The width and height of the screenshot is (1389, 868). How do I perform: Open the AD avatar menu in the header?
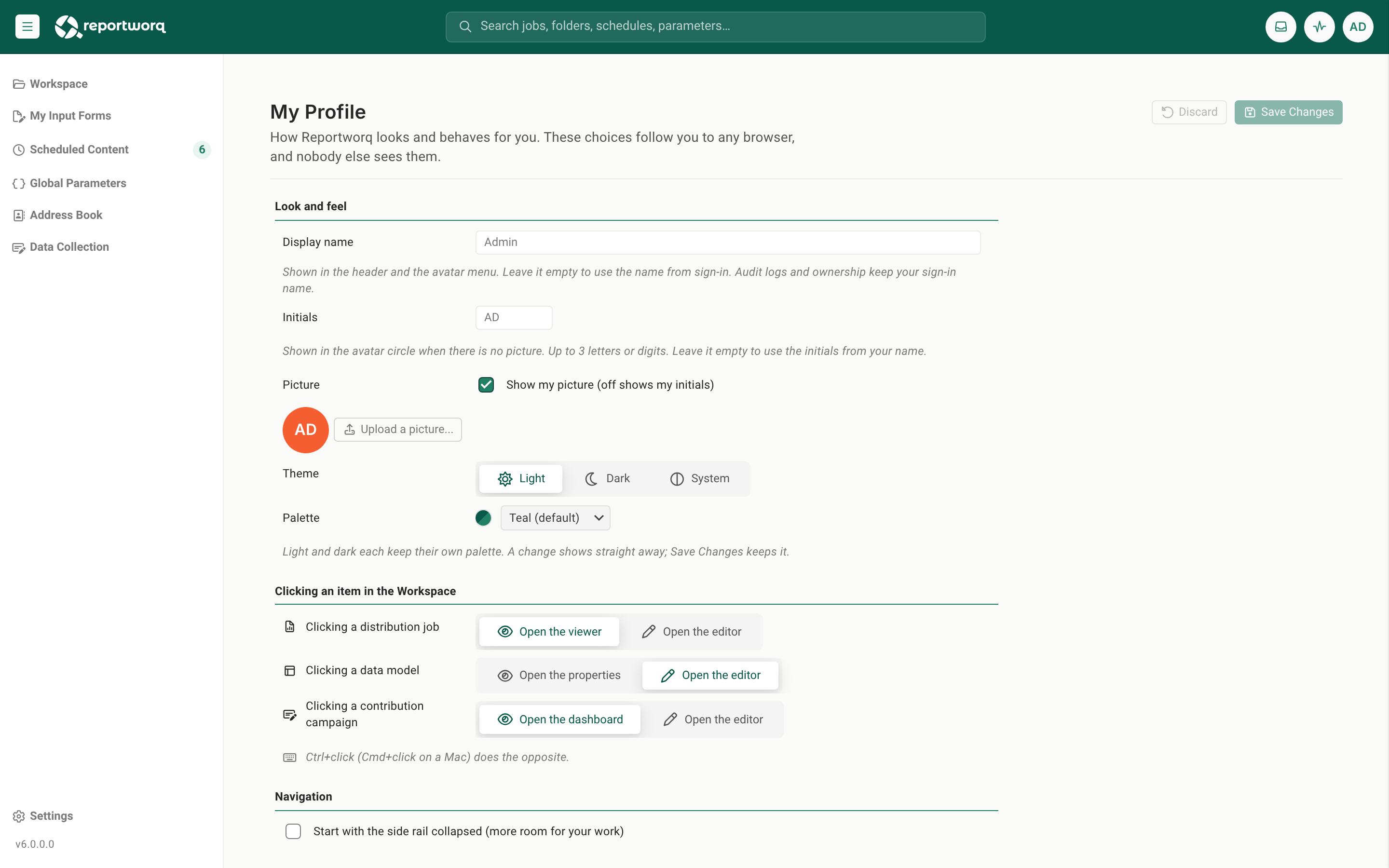[x=1358, y=27]
